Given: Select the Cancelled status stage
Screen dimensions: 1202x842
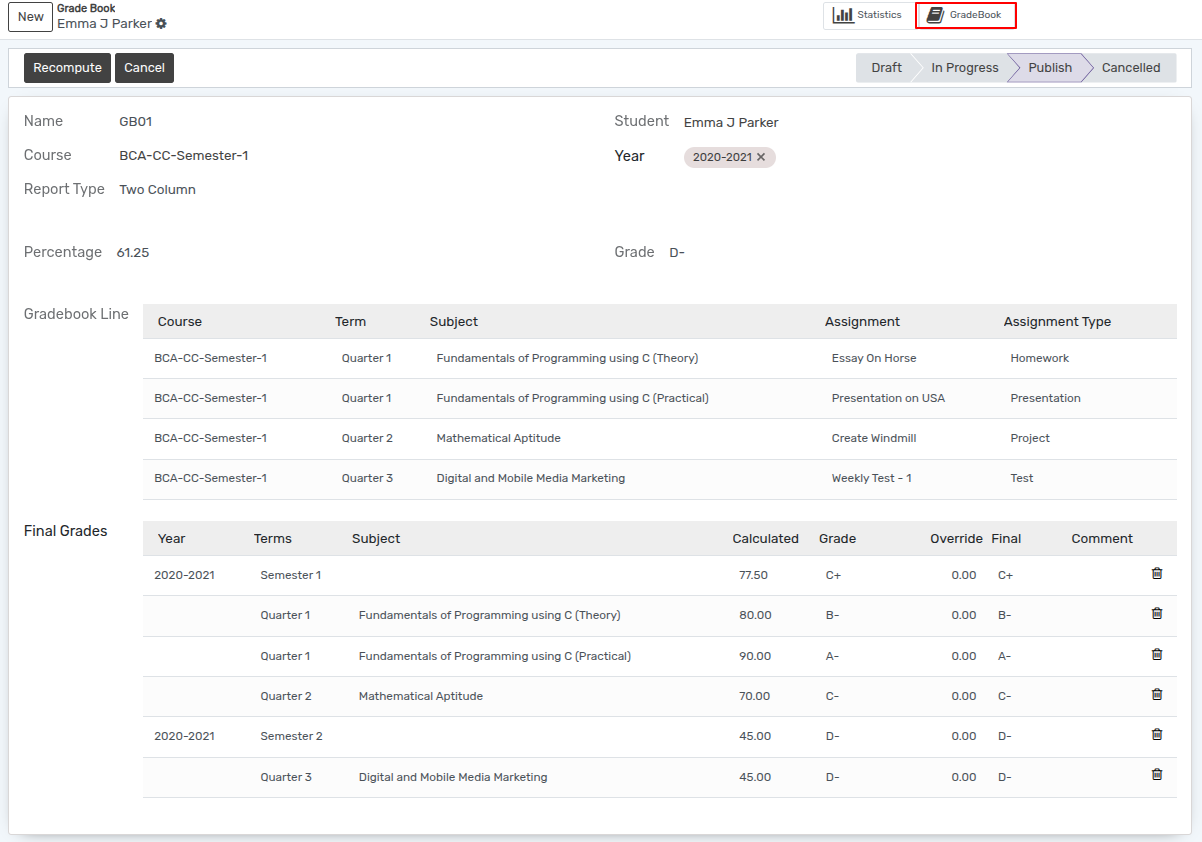Looking at the screenshot, I should tap(1131, 68).
